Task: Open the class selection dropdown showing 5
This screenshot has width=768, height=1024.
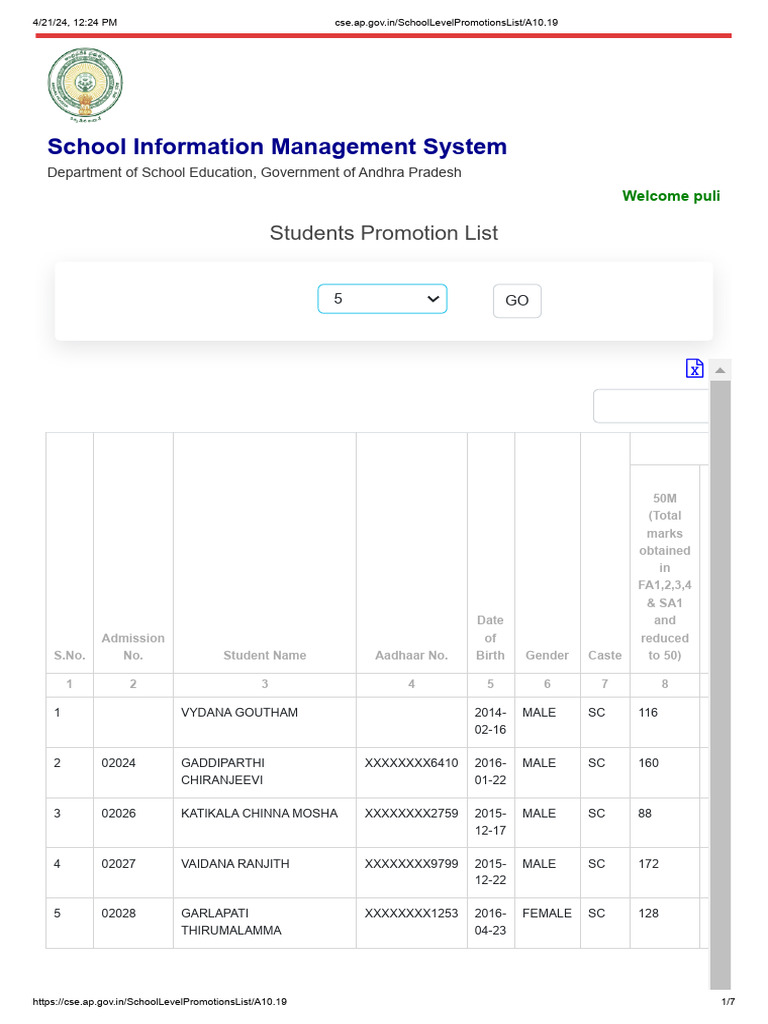Action: (x=382, y=299)
